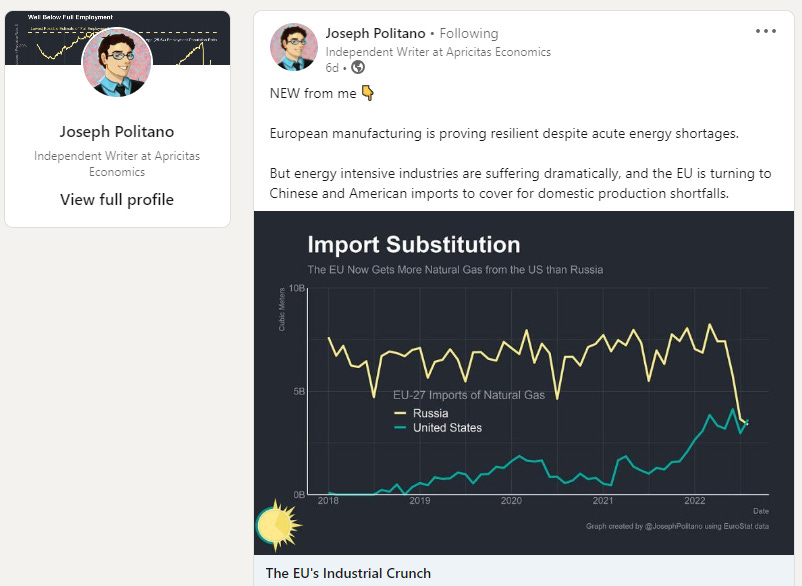The width and height of the screenshot is (802, 586).
Task: Click the sun logo on chart
Action: pos(277,524)
